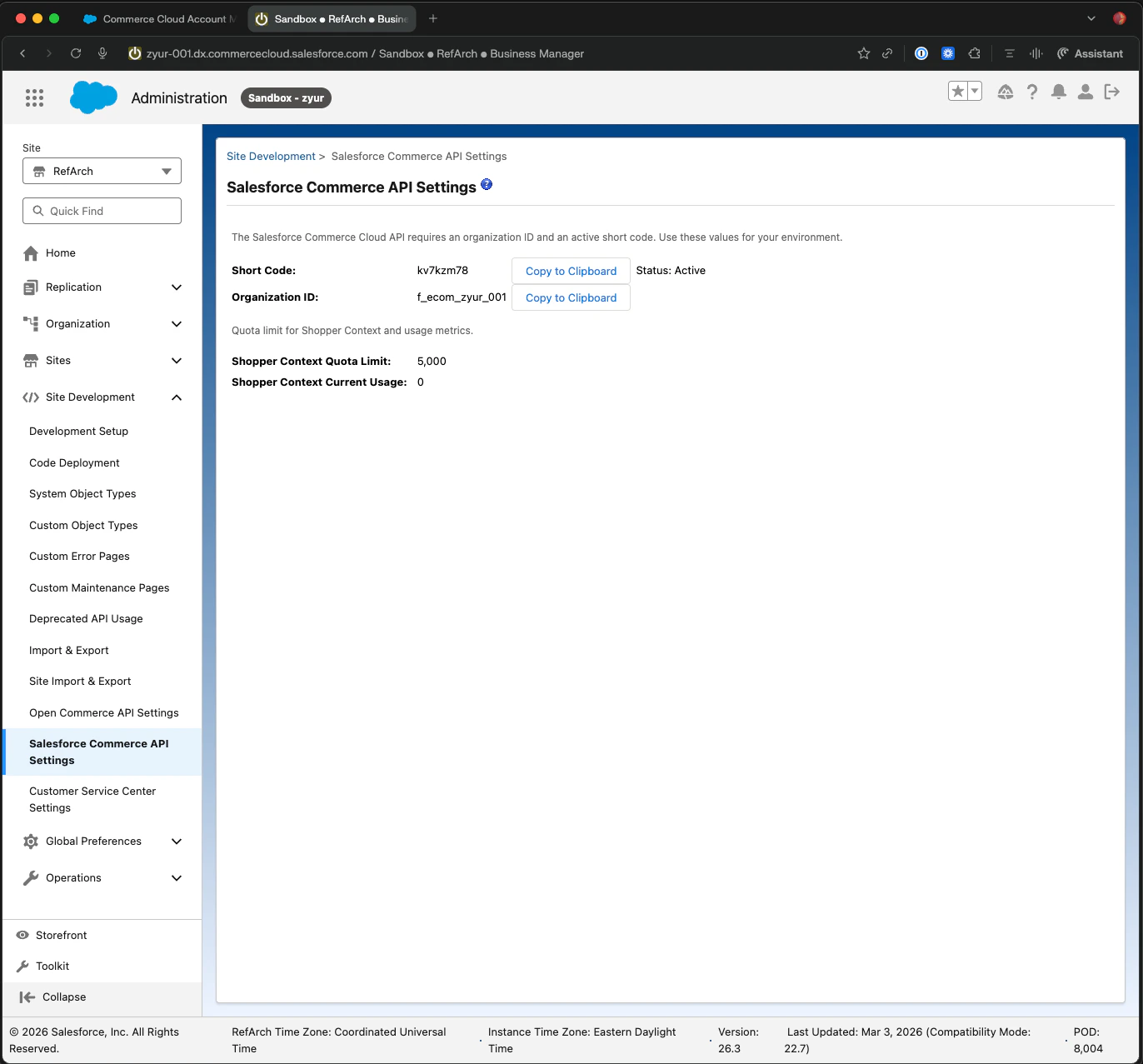Go back to the previous page

pos(22,53)
